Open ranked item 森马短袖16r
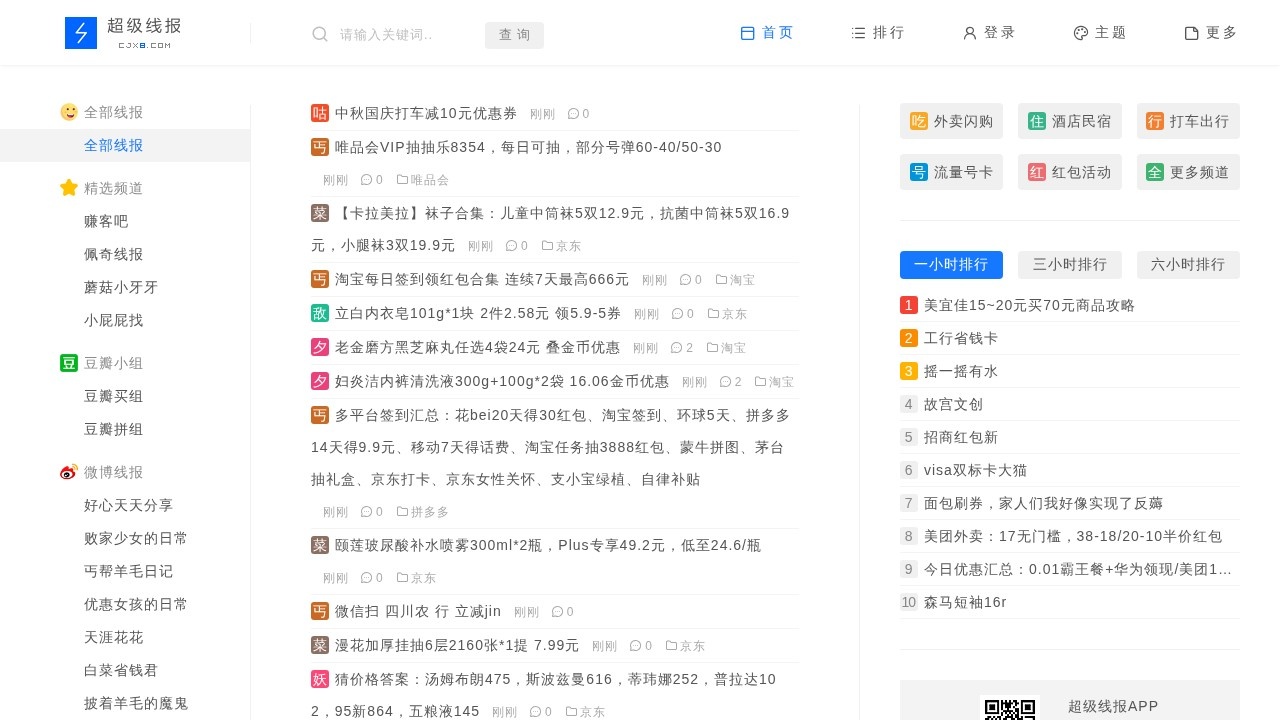Screen dimensions: 1280x720 tap(965, 602)
